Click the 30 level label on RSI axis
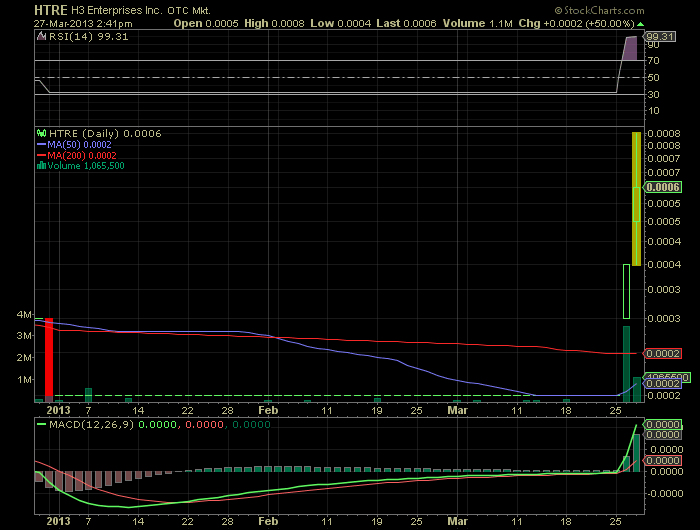This screenshot has height=530, width=700. (653, 94)
